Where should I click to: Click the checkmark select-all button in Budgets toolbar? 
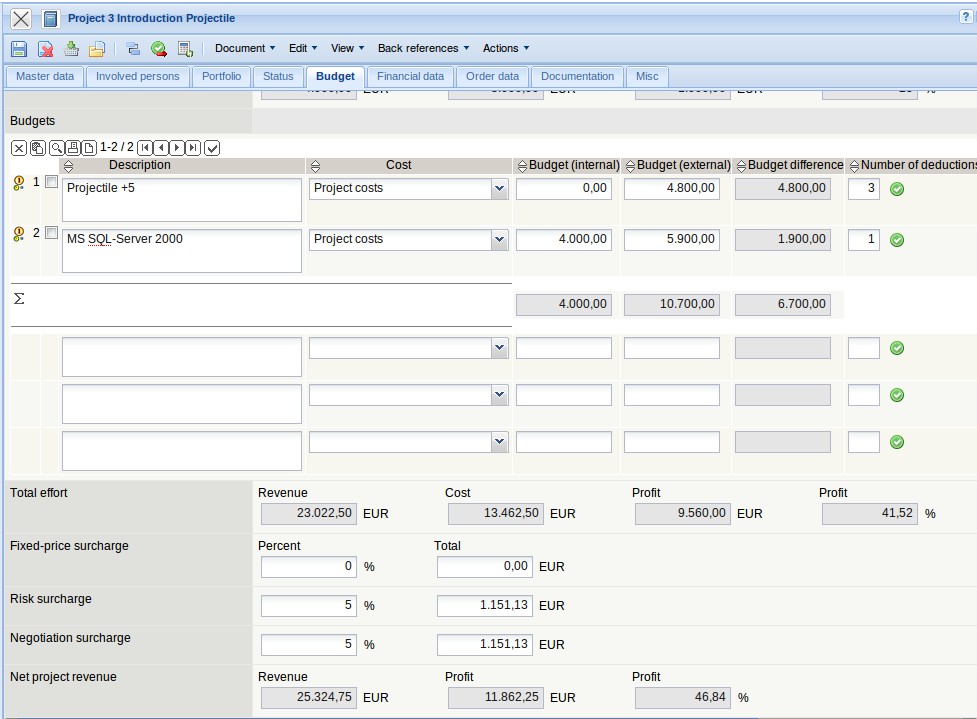tap(212, 148)
